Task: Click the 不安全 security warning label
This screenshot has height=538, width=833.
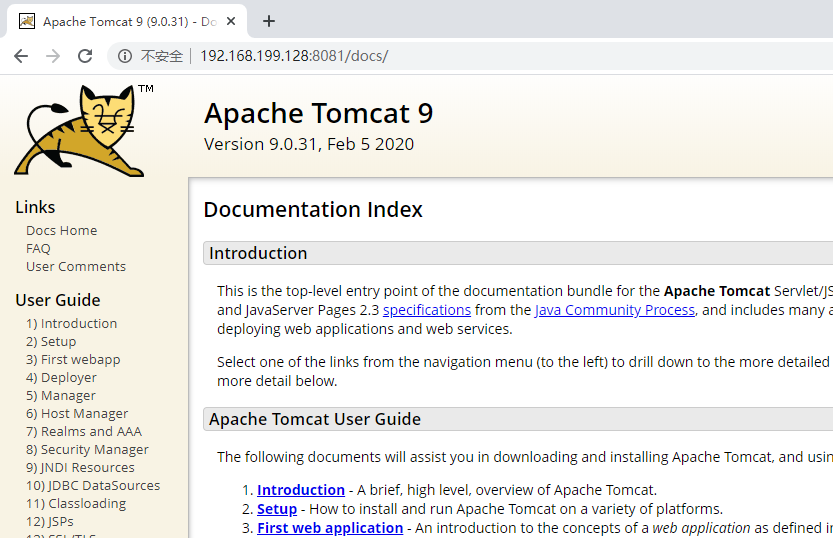Action: 162,56
